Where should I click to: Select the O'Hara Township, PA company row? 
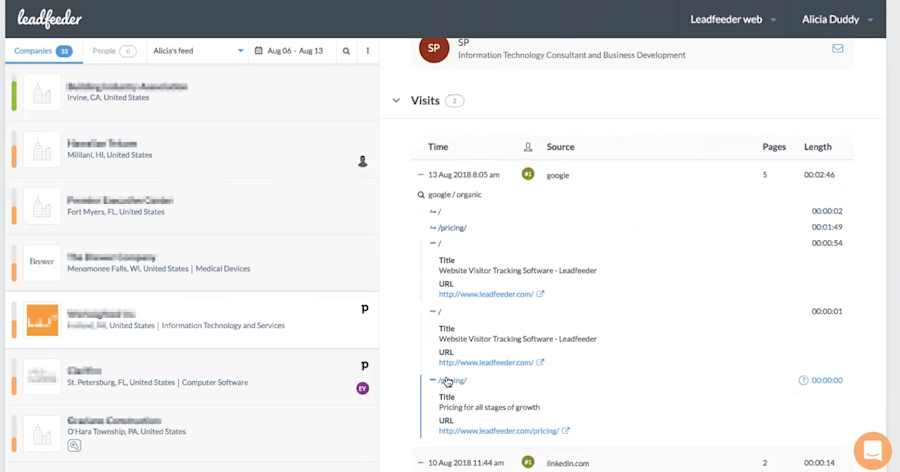point(192,434)
